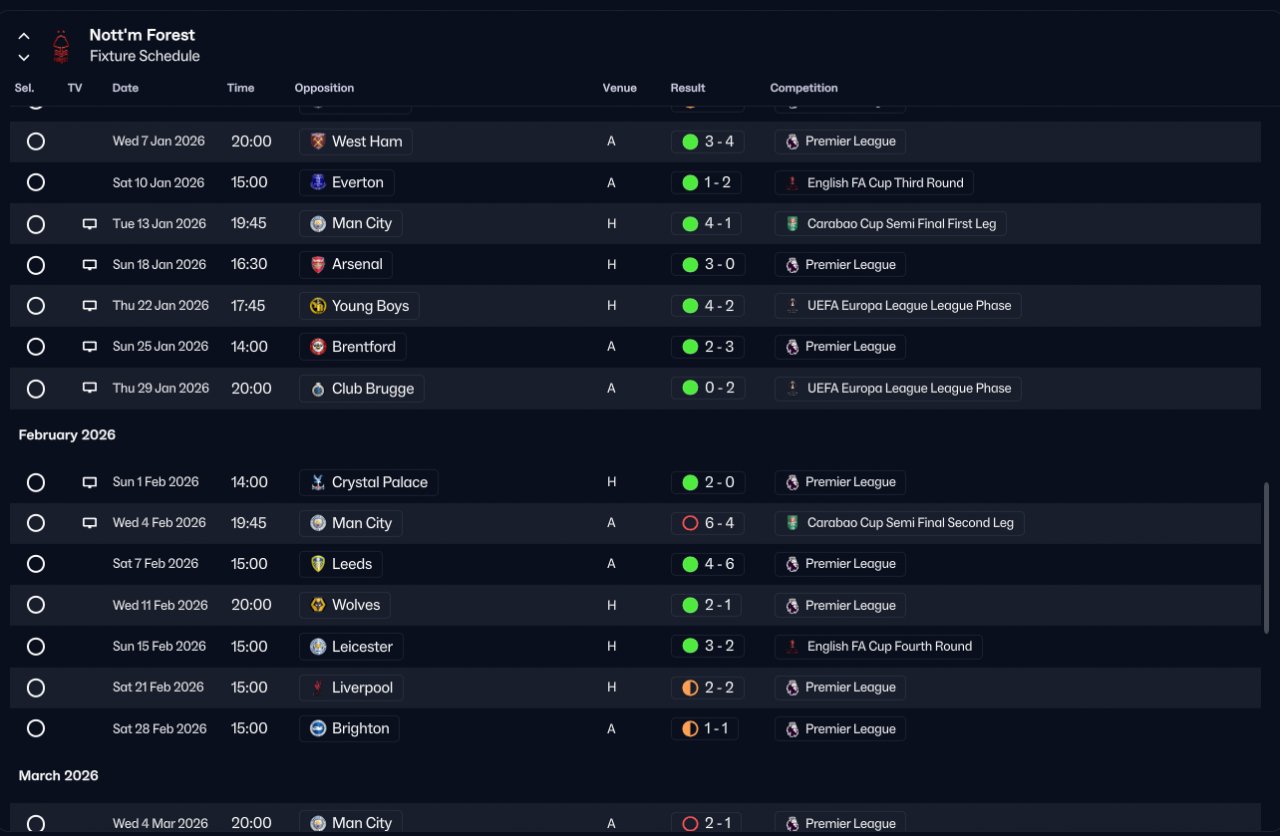Viewport: 1280px width, 836px height.
Task: Go to previous team using up chevron
Action: (24, 36)
